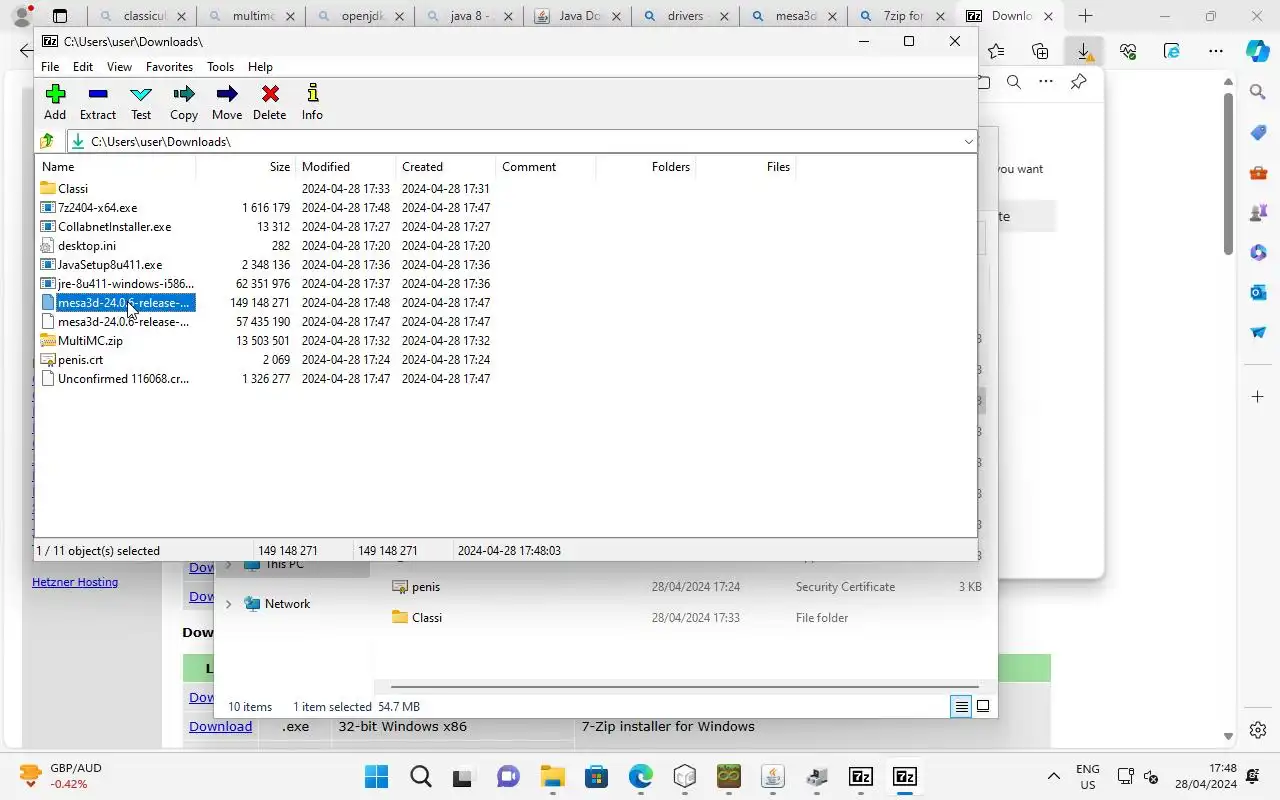The width and height of the screenshot is (1280, 800).
Task: Sort by the Name column header
Action: point(116,167)
